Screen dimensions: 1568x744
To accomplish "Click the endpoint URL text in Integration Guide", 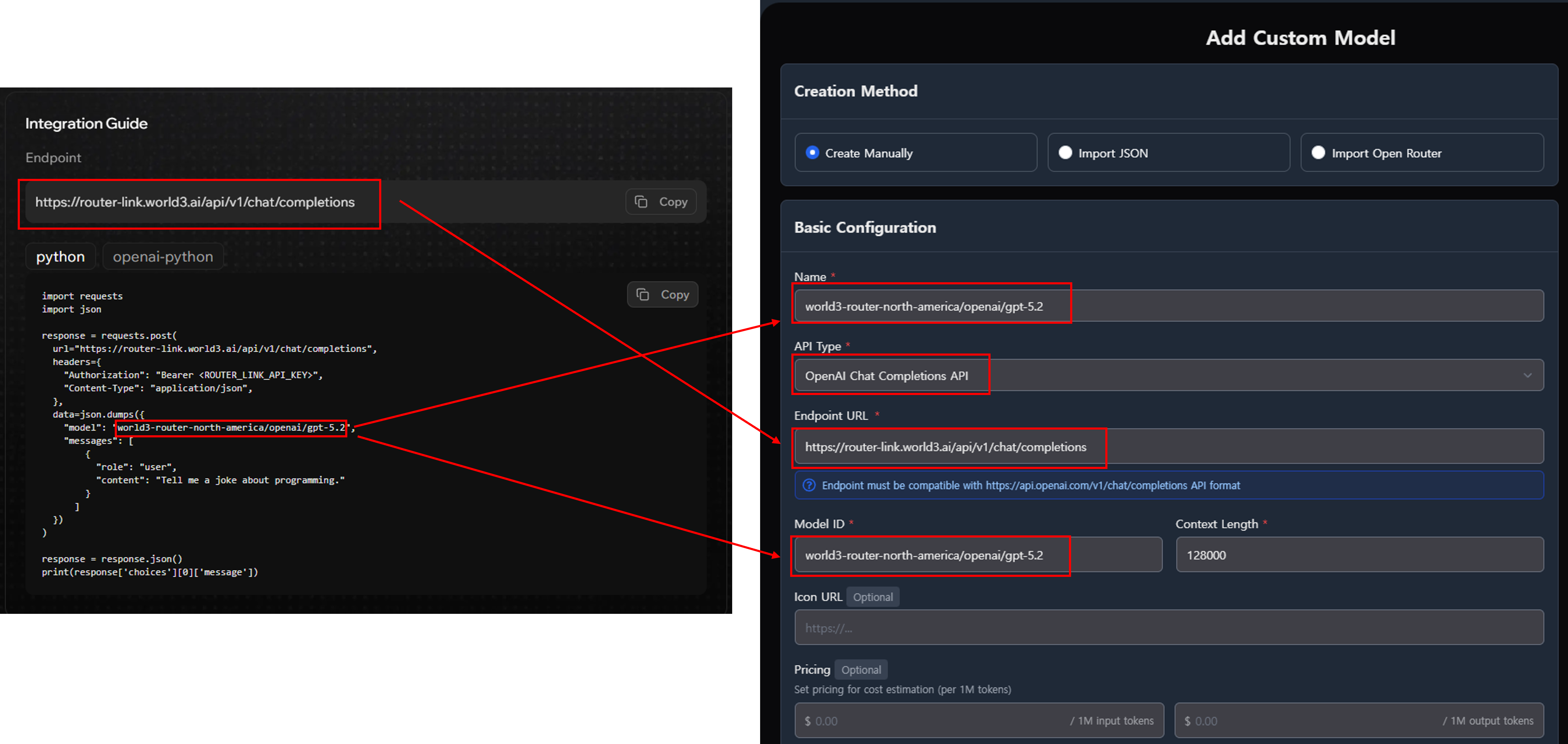I will pos(195,202).
